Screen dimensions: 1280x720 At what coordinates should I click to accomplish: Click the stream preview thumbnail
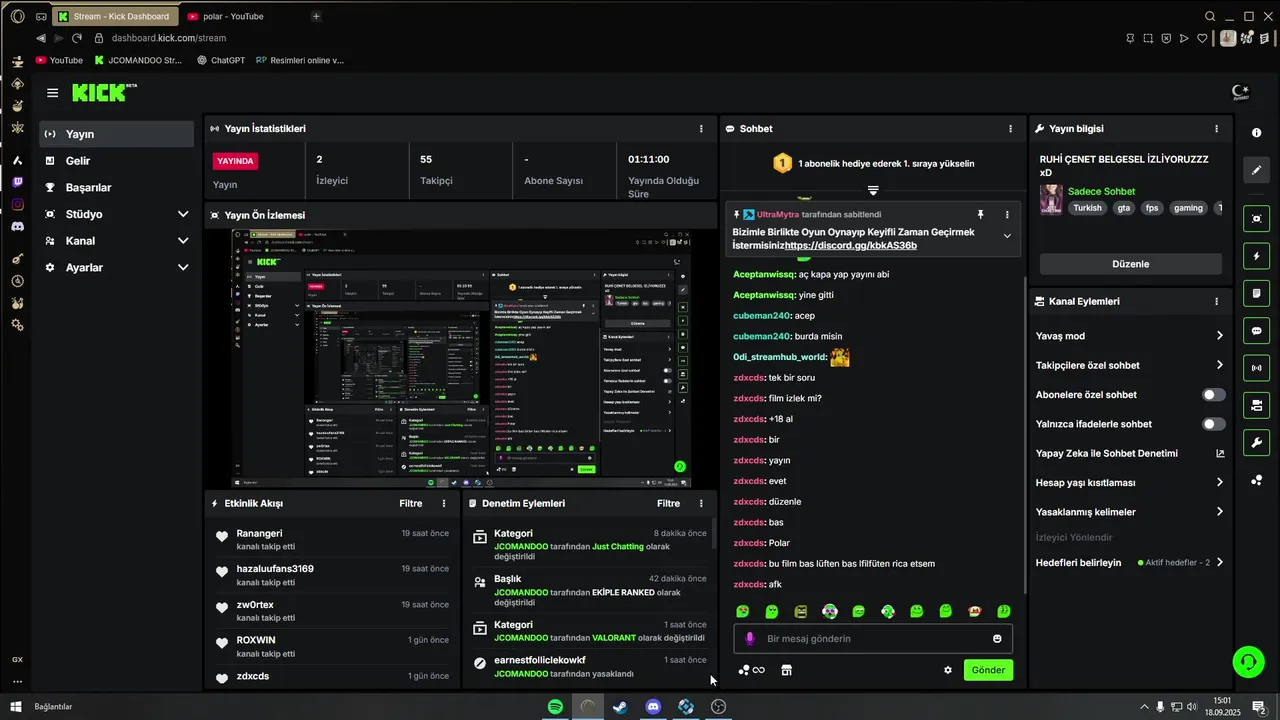pyautogui.click(x=461, y=358)
